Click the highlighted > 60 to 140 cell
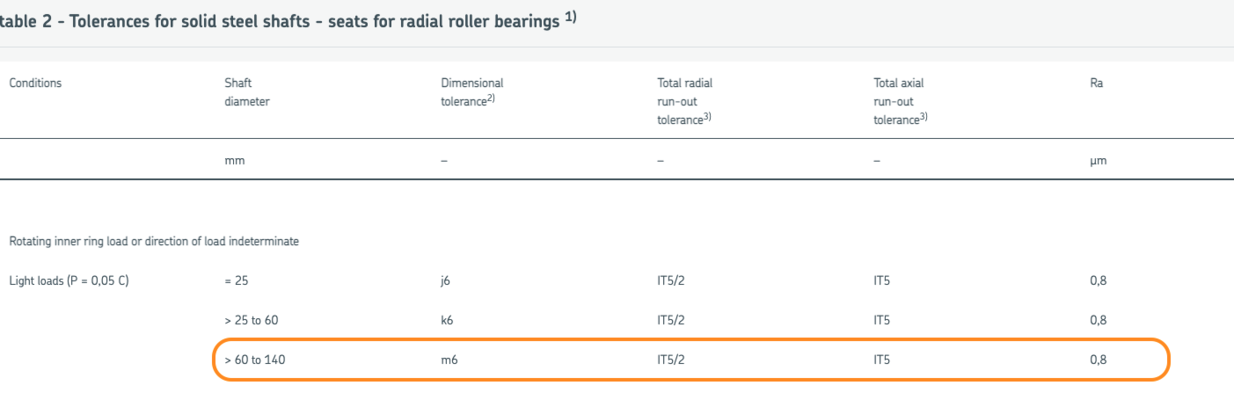Image resolution: width=1234 pixels, height=400 pixels. [255, 360]
